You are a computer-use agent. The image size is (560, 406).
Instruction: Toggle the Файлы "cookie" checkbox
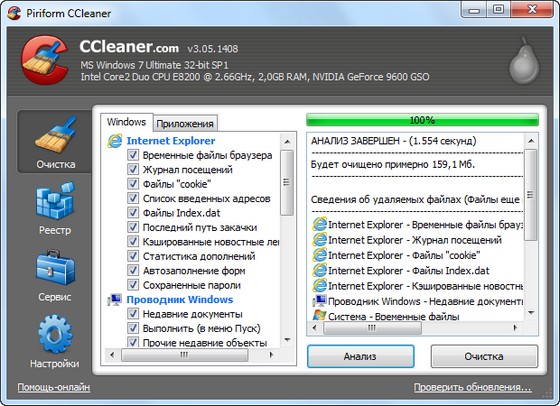click(x=133, y=184)
